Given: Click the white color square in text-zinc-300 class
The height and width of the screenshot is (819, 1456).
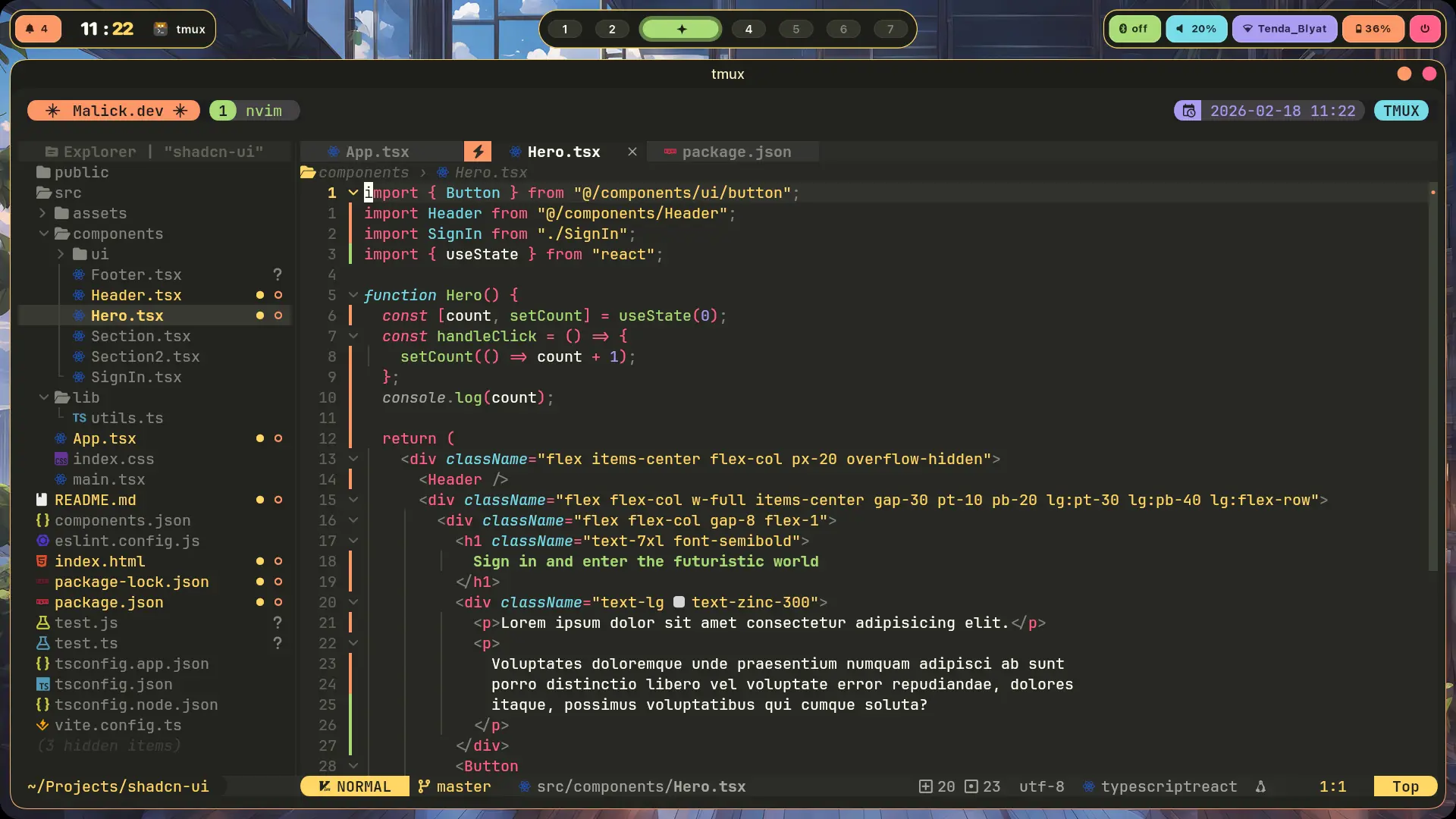Looking at the screenshot, I should tap(679, 602).
